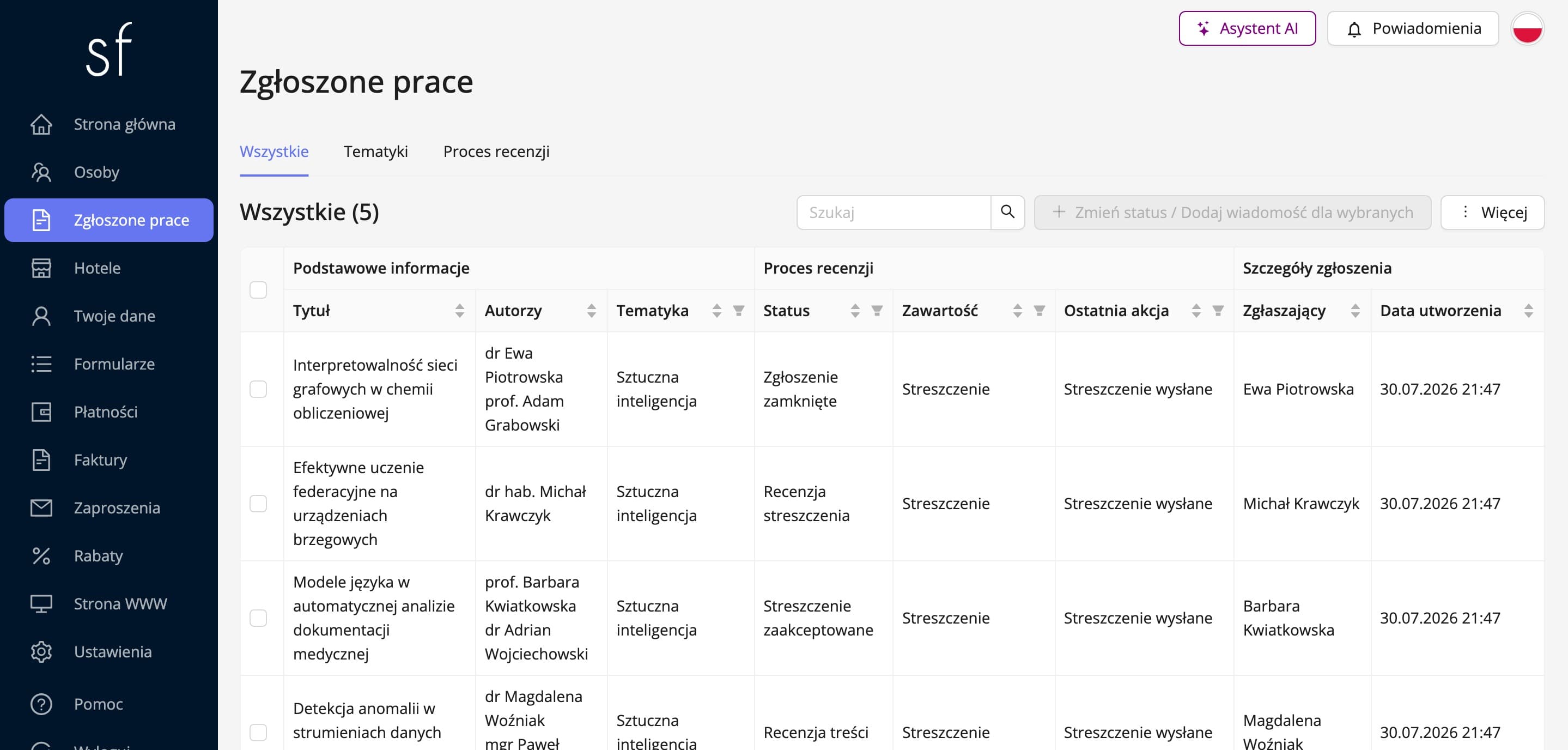Click the document icon beside Zgłoszone prace
The height and width of the screenshot is (750, 1568).
pyautogui.click(x=41, y=220)
